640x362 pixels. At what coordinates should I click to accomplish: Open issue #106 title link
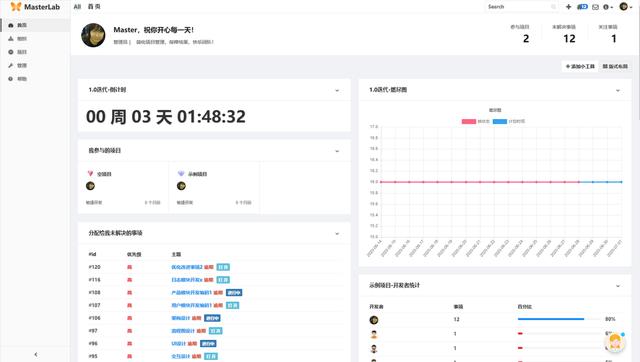(x=180, y=318)
